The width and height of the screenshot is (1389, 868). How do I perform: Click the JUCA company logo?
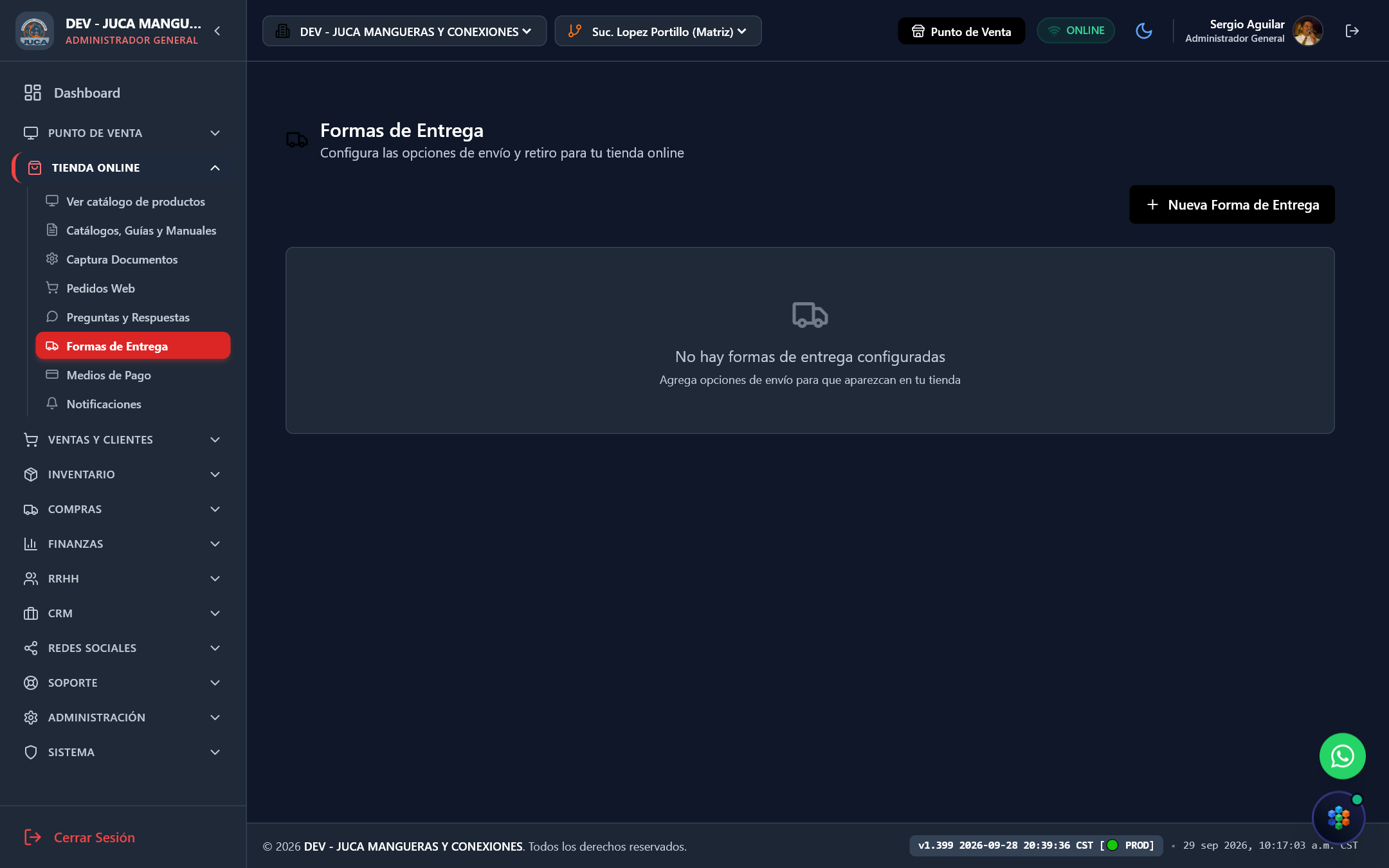point(35,31)
